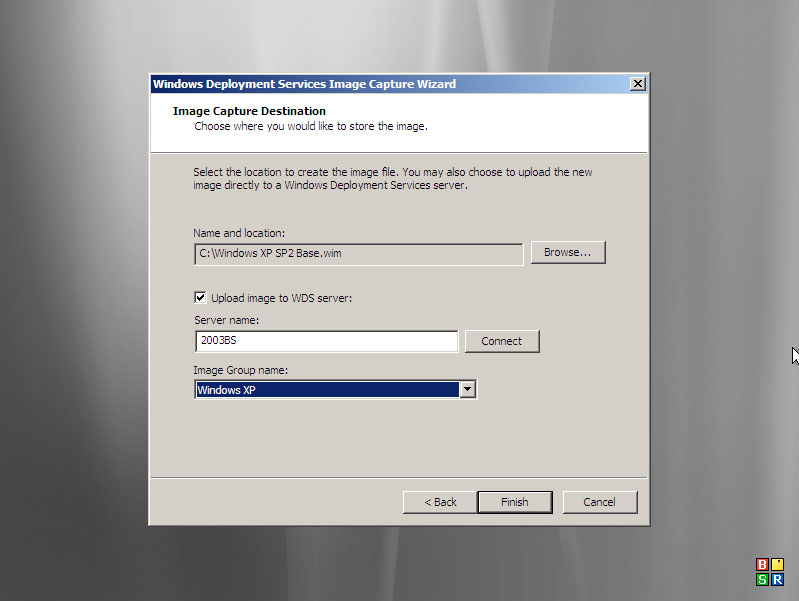The image size is (799, 601).
Task: Click the Server name input field
Action: pyautogui.click(x=326, y=341)
